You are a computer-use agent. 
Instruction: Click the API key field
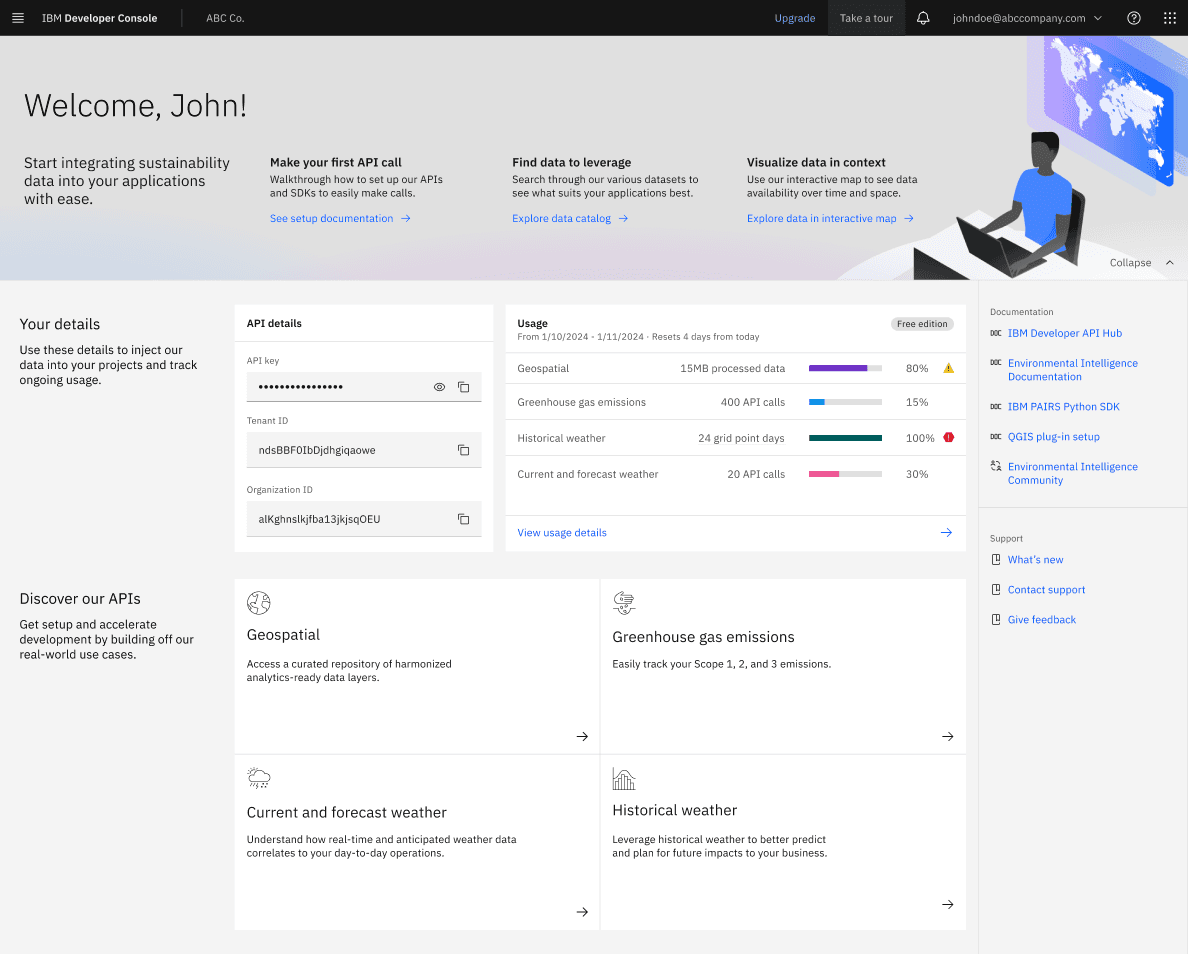point(364,387)
